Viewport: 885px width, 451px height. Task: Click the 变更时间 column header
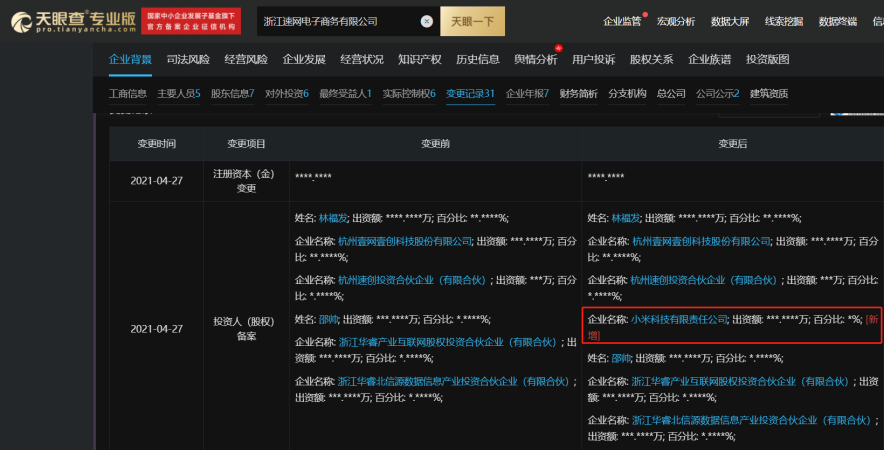156,144
